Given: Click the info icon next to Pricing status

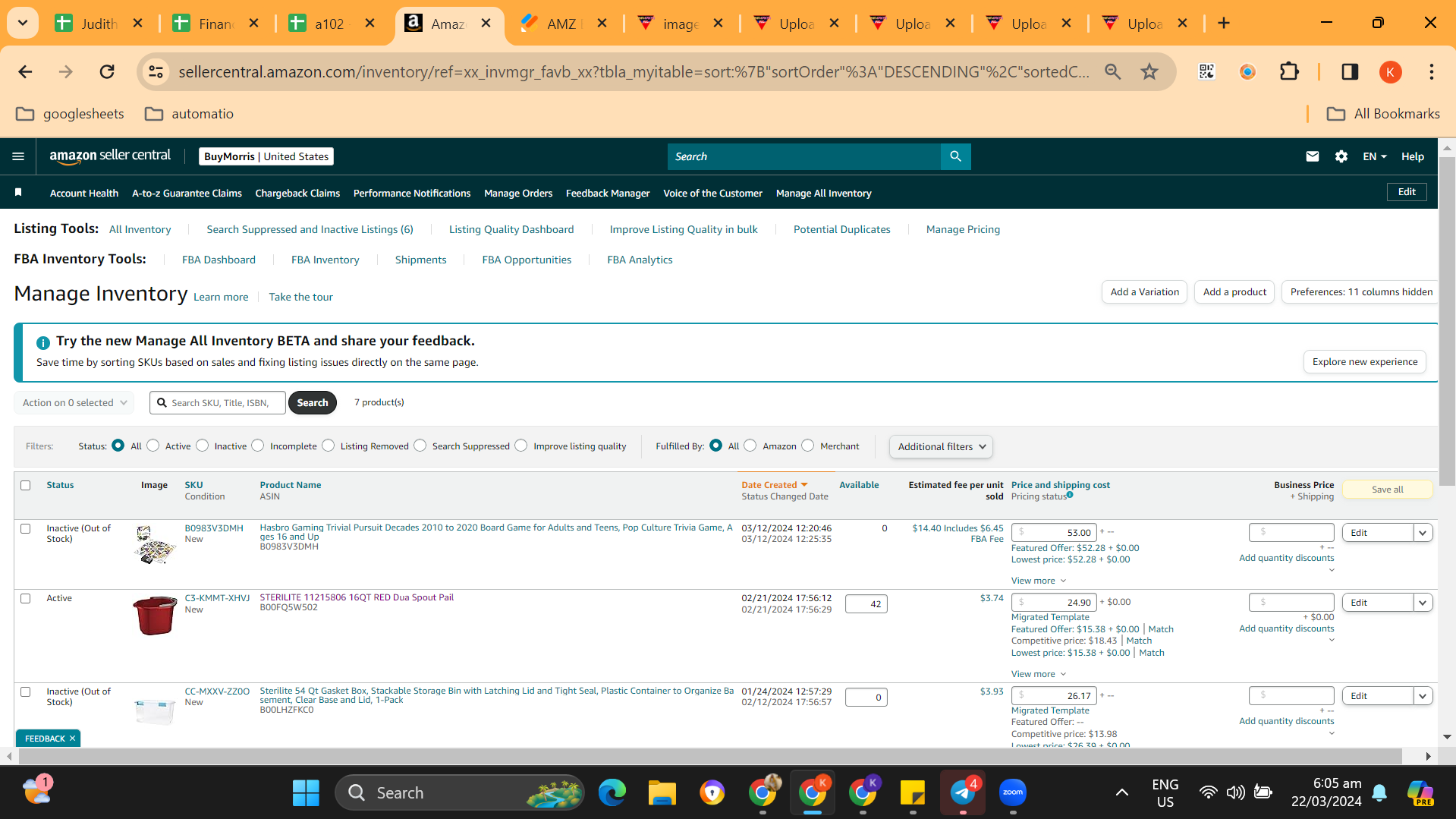Looking at the screenshot, I should click(1070, 495).
